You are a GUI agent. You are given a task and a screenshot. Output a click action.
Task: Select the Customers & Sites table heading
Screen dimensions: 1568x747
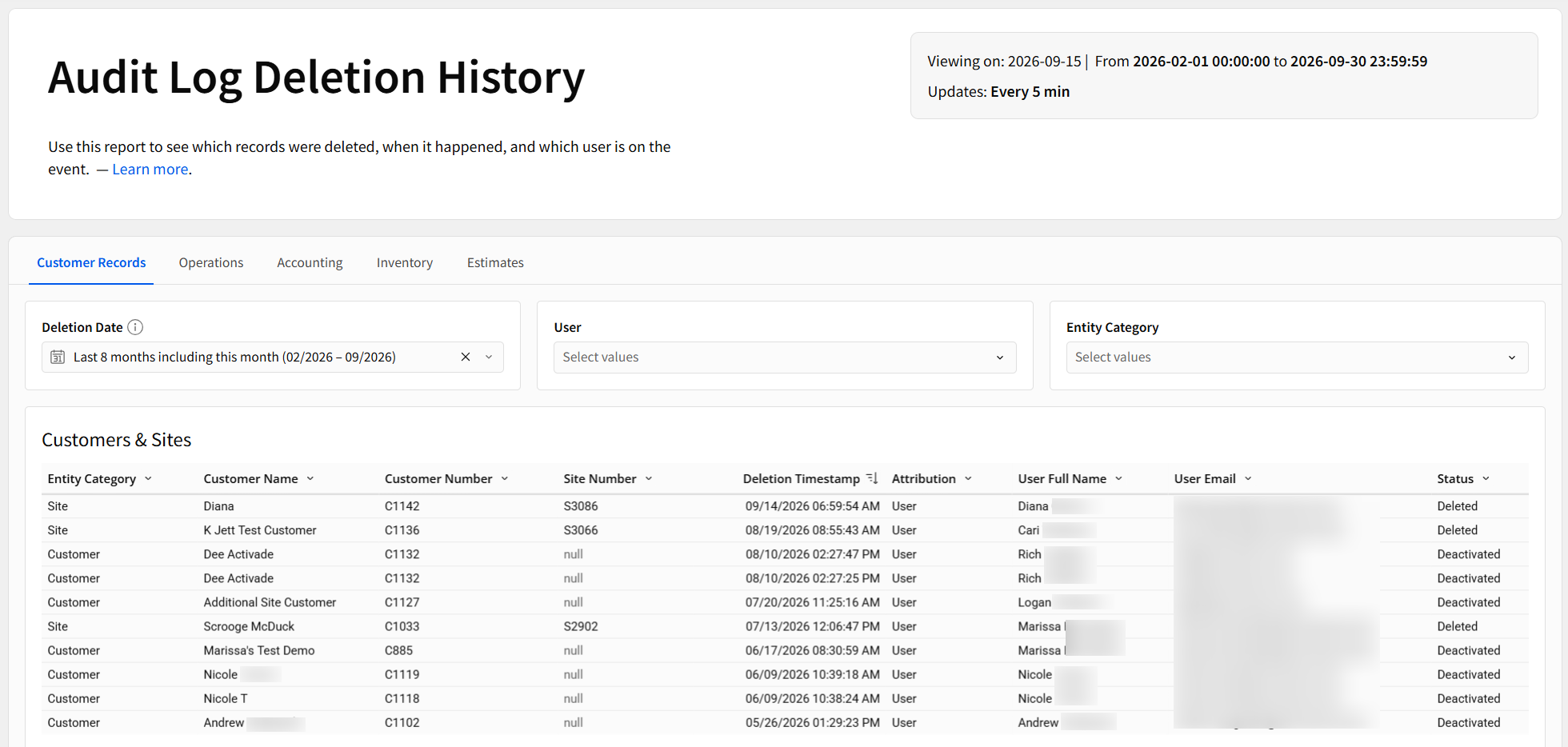117,440
